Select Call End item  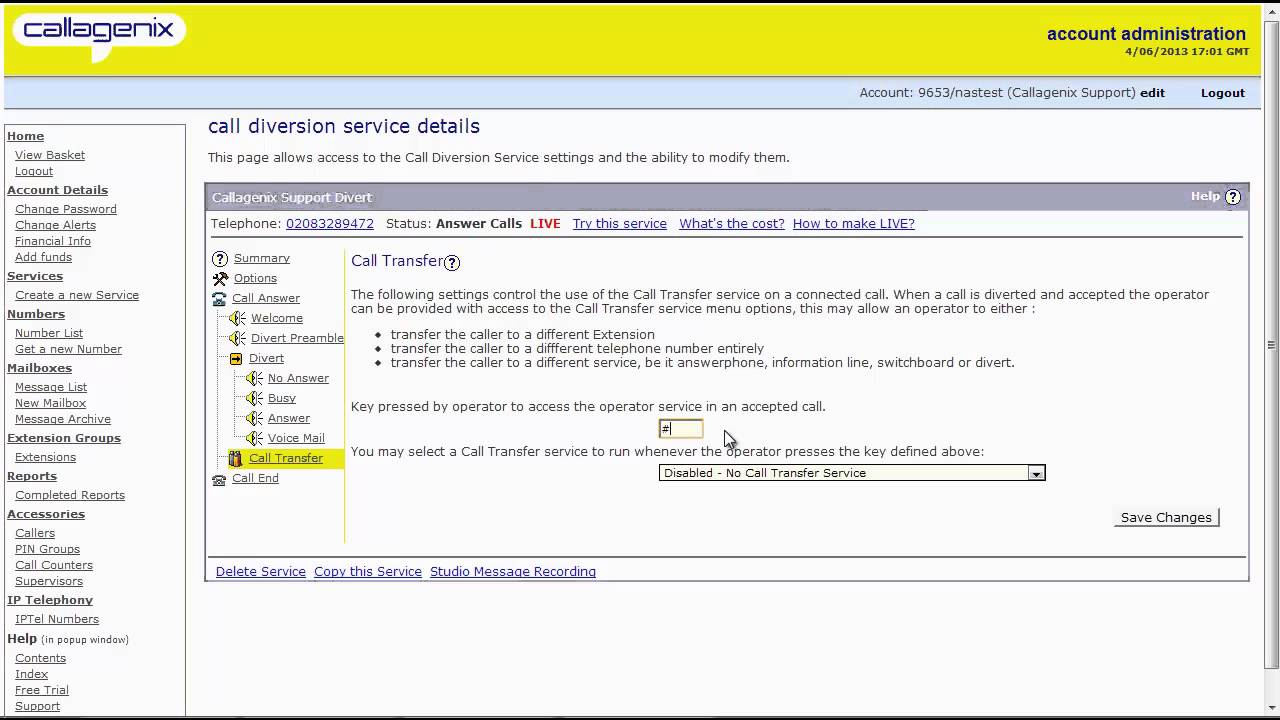255,478
